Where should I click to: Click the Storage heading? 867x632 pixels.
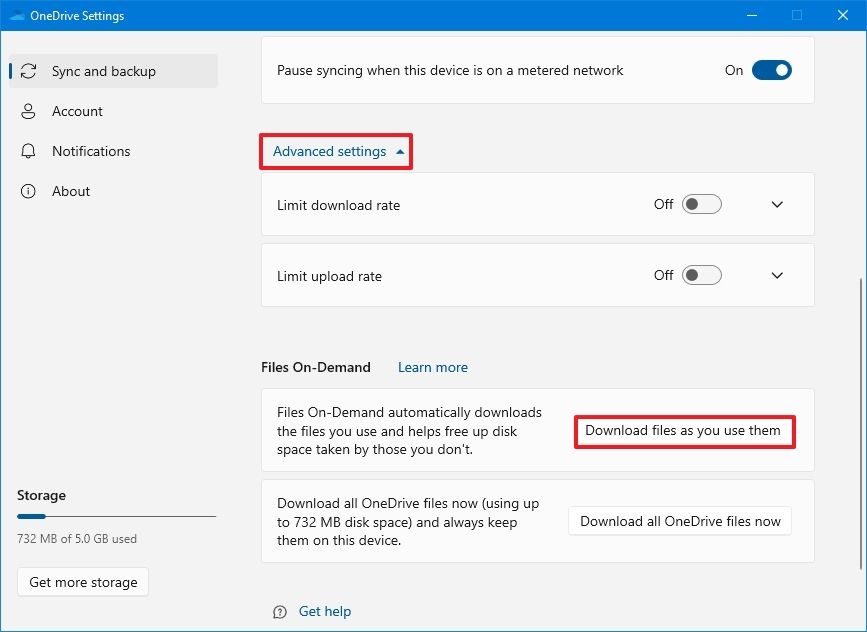(41, 495)
